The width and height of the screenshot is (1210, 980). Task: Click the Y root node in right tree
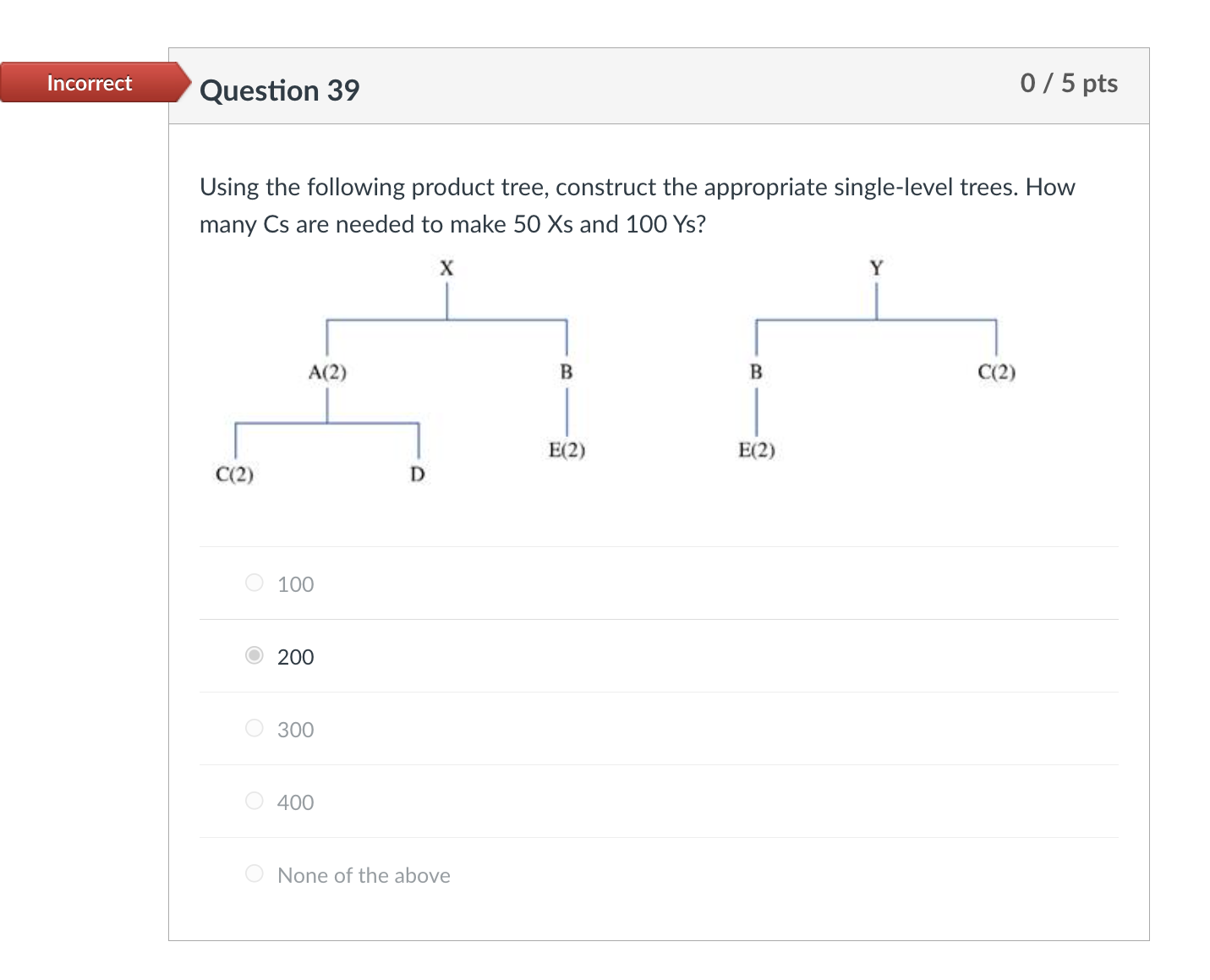coord(875,269)
